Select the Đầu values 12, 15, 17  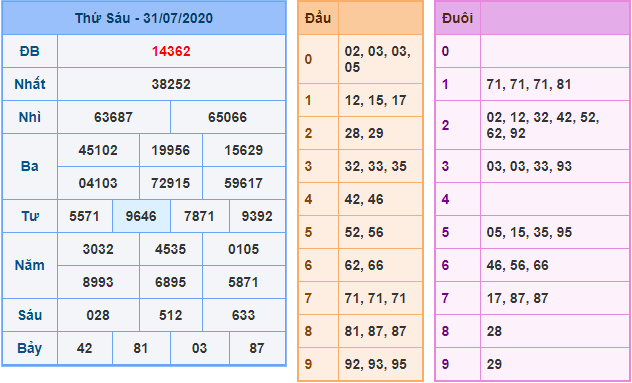[376, 100]
